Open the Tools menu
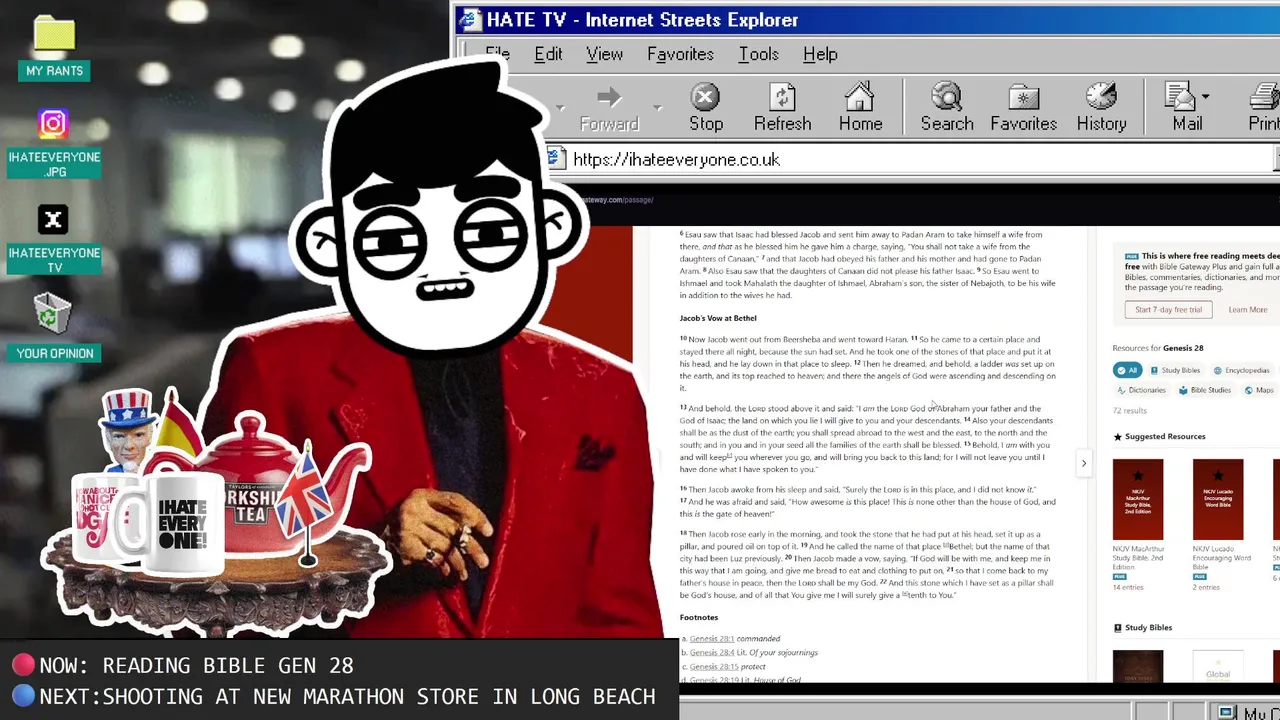This screenshot has height=720, width=1280. 758,54
